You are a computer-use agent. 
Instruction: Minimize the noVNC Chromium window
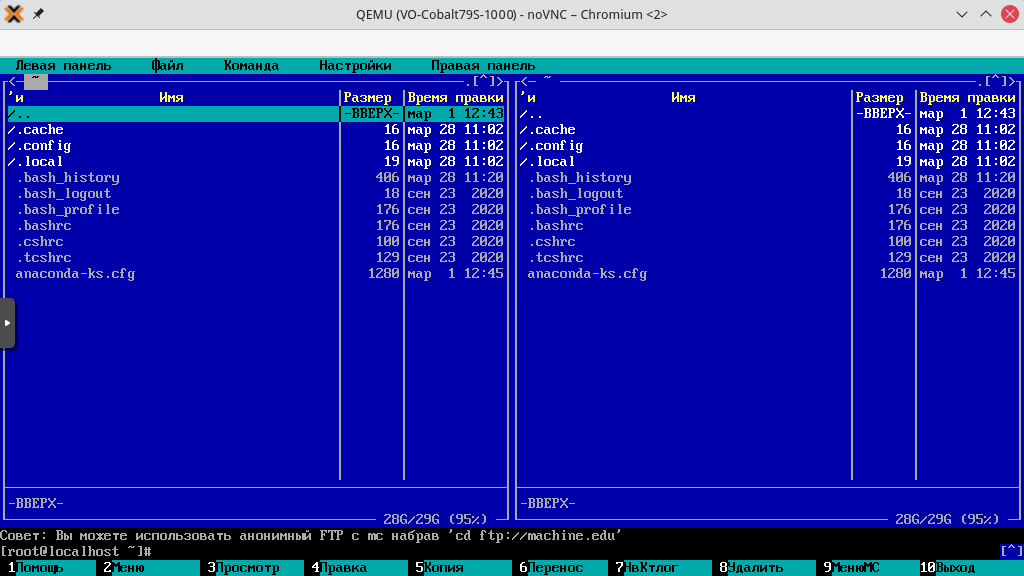pyautogui.click(x=961, y=14)
